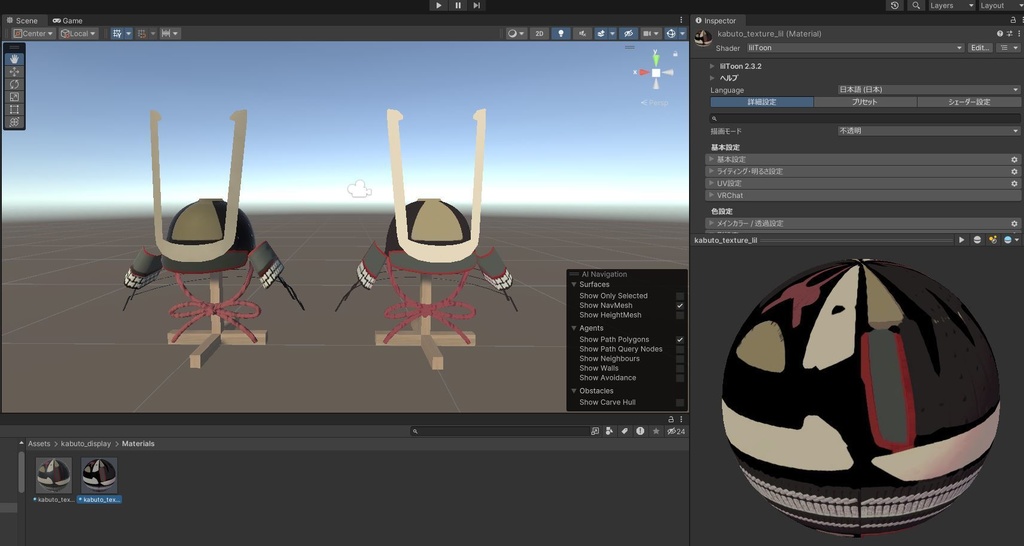Click the global search magnifier icon

[916, 5]
